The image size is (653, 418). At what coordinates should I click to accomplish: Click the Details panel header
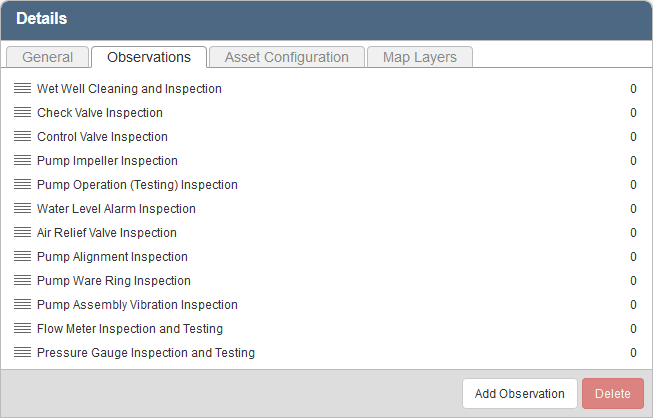pyautogui.click(x=326, y=19)
